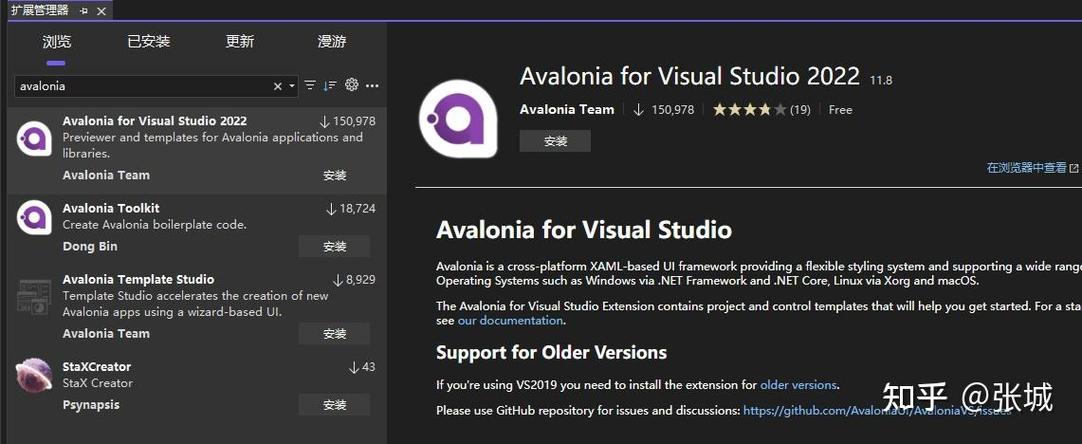Select the Avalonia Template Studio icon
This screenshot has width=1082, height=444.
pyautogui.click(x=34, y=296)
